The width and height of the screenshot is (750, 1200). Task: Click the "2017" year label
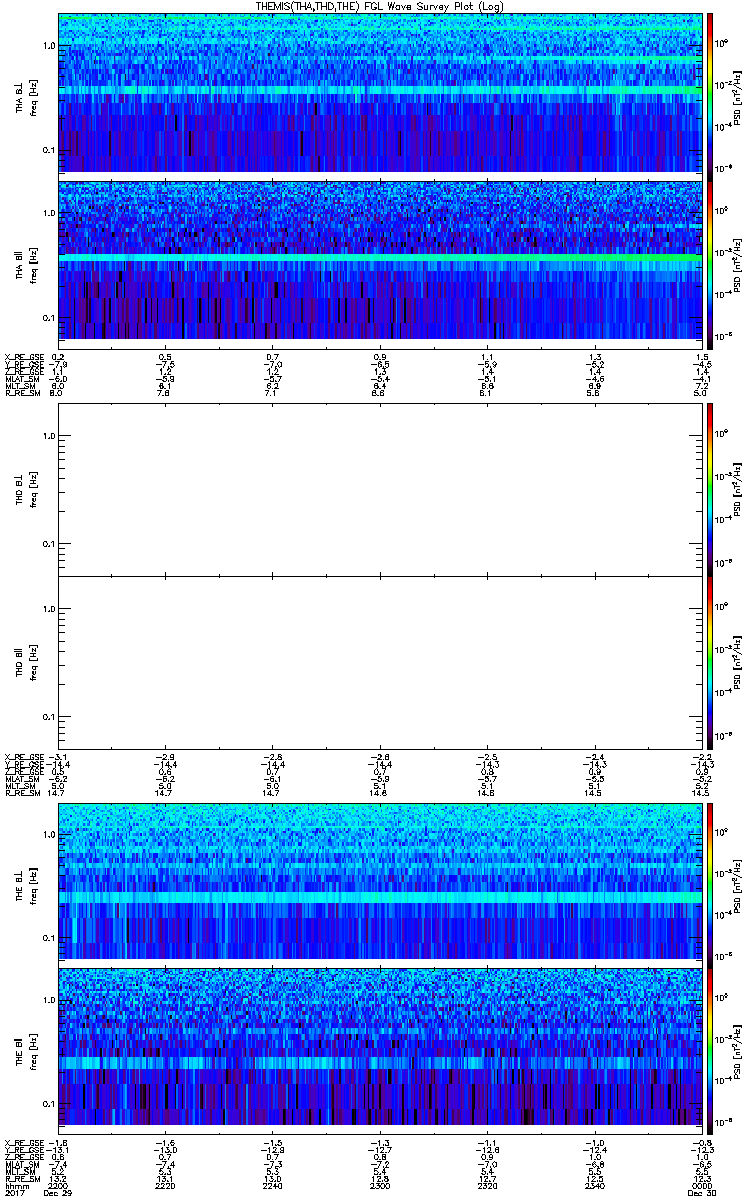pos(15,1195)
